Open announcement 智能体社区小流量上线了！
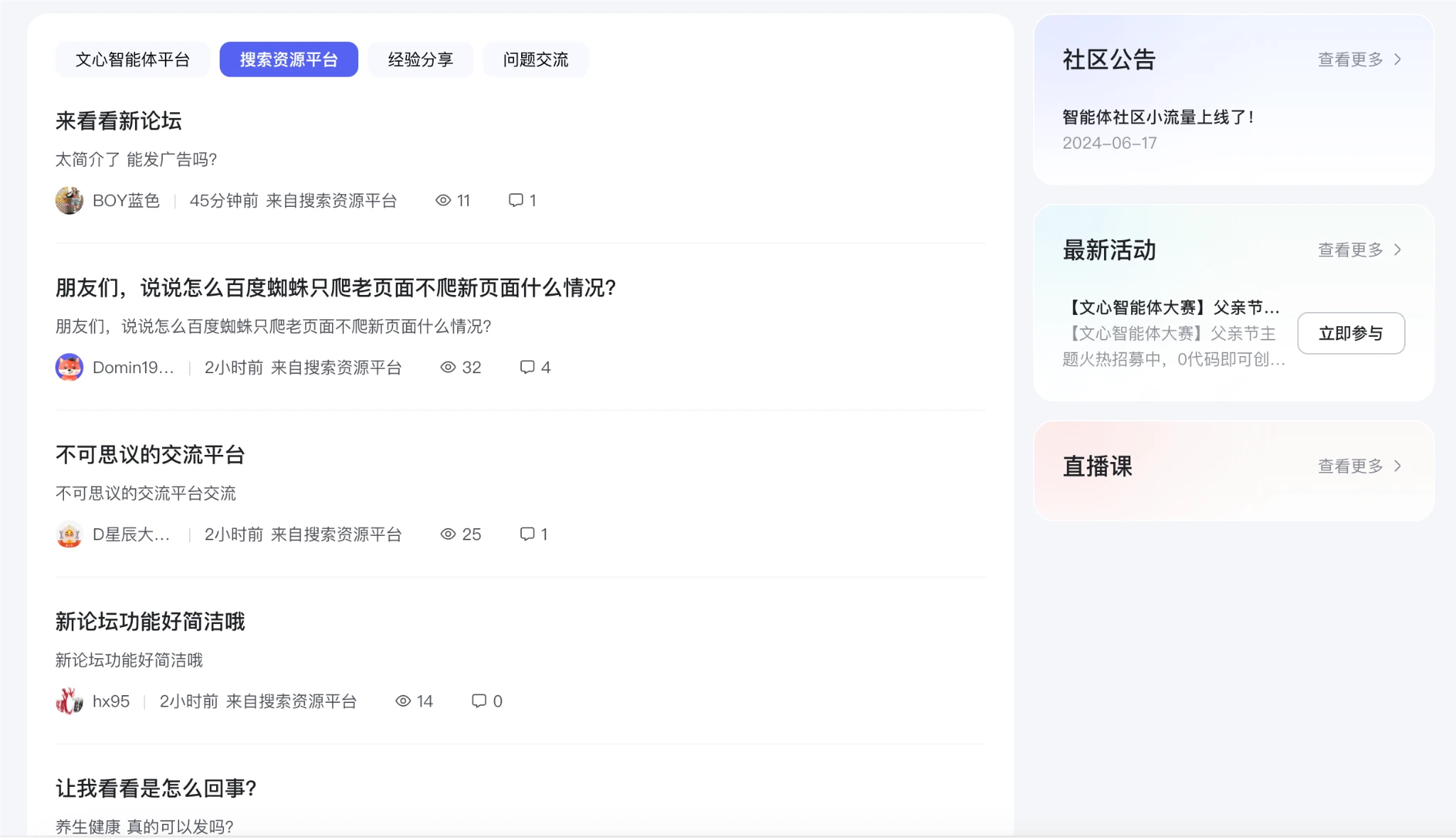Viewport: 1456px width, 838px height. point(1158,117)
